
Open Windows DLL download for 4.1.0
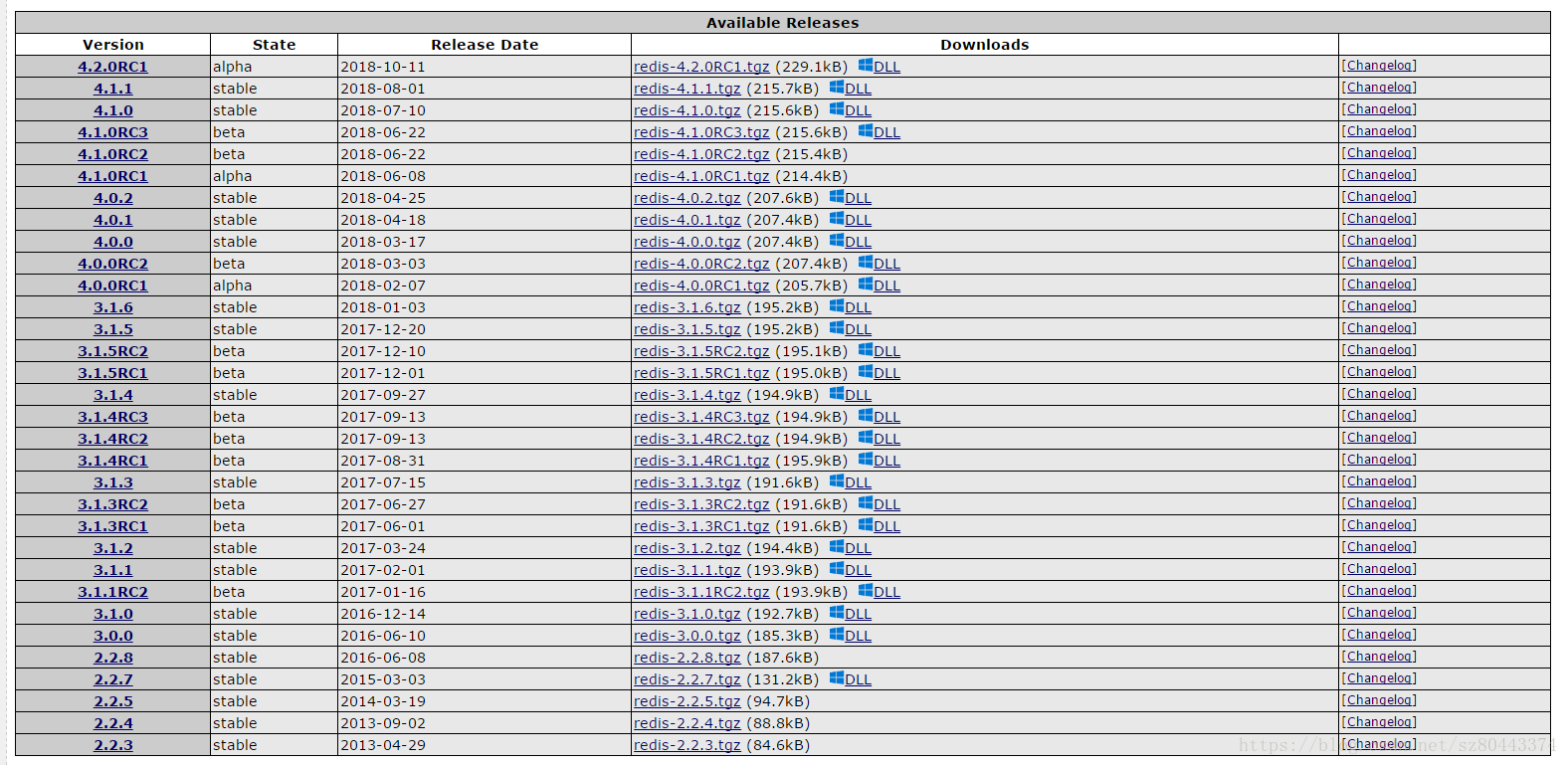(851, 110)
